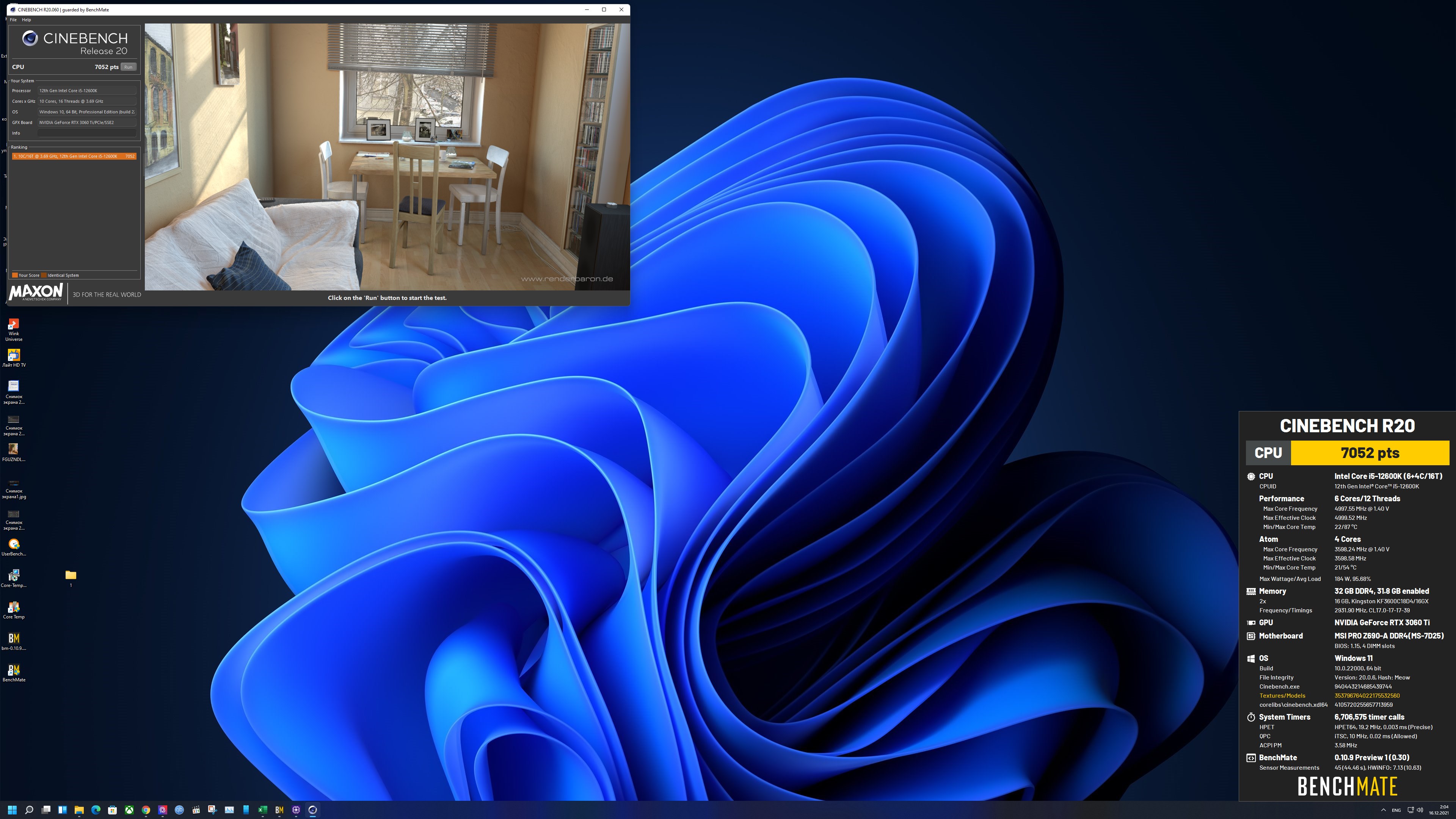Screen dimensions: 1456x819
Task: Click the Cinebench taskbar icon
Action: point(312,810)
